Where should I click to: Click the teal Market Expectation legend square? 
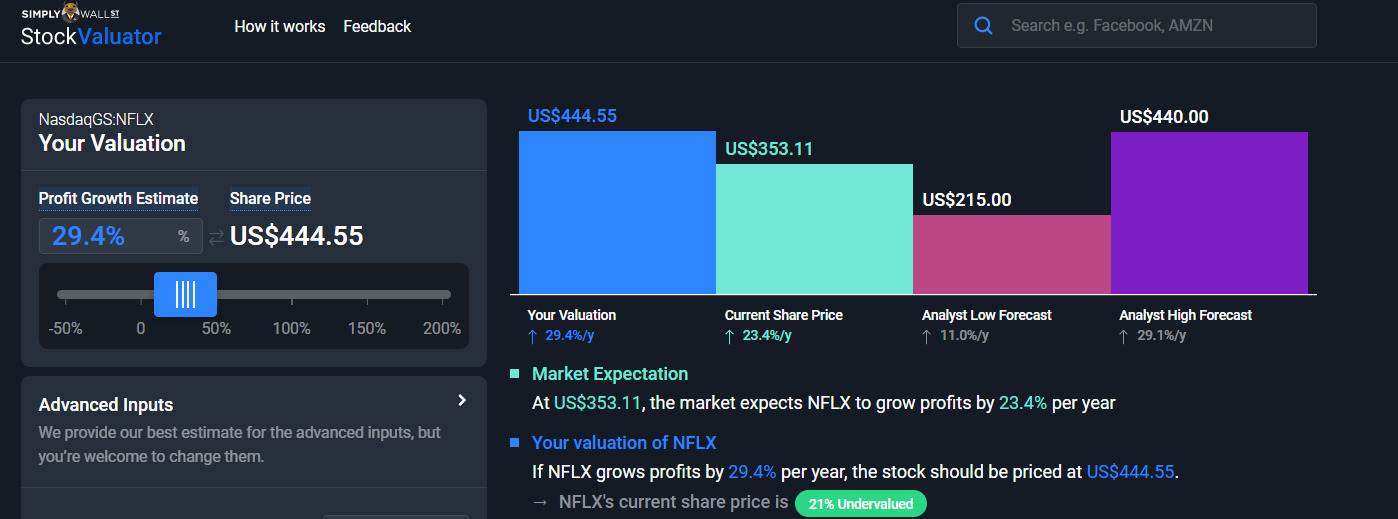point(515,374)
